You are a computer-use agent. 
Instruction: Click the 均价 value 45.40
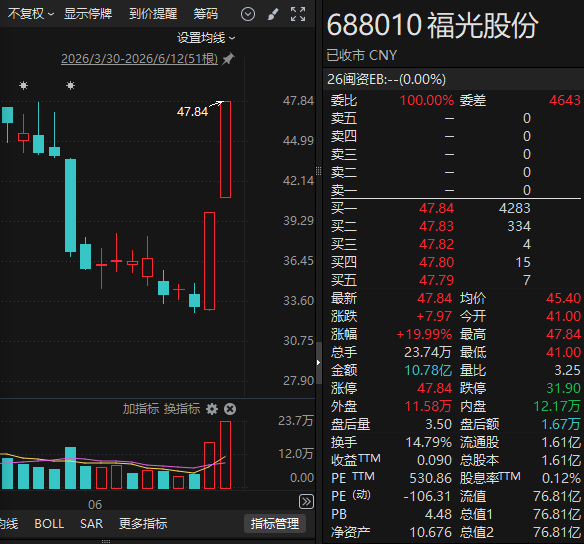pyautogui.click(x=563, y=298)
